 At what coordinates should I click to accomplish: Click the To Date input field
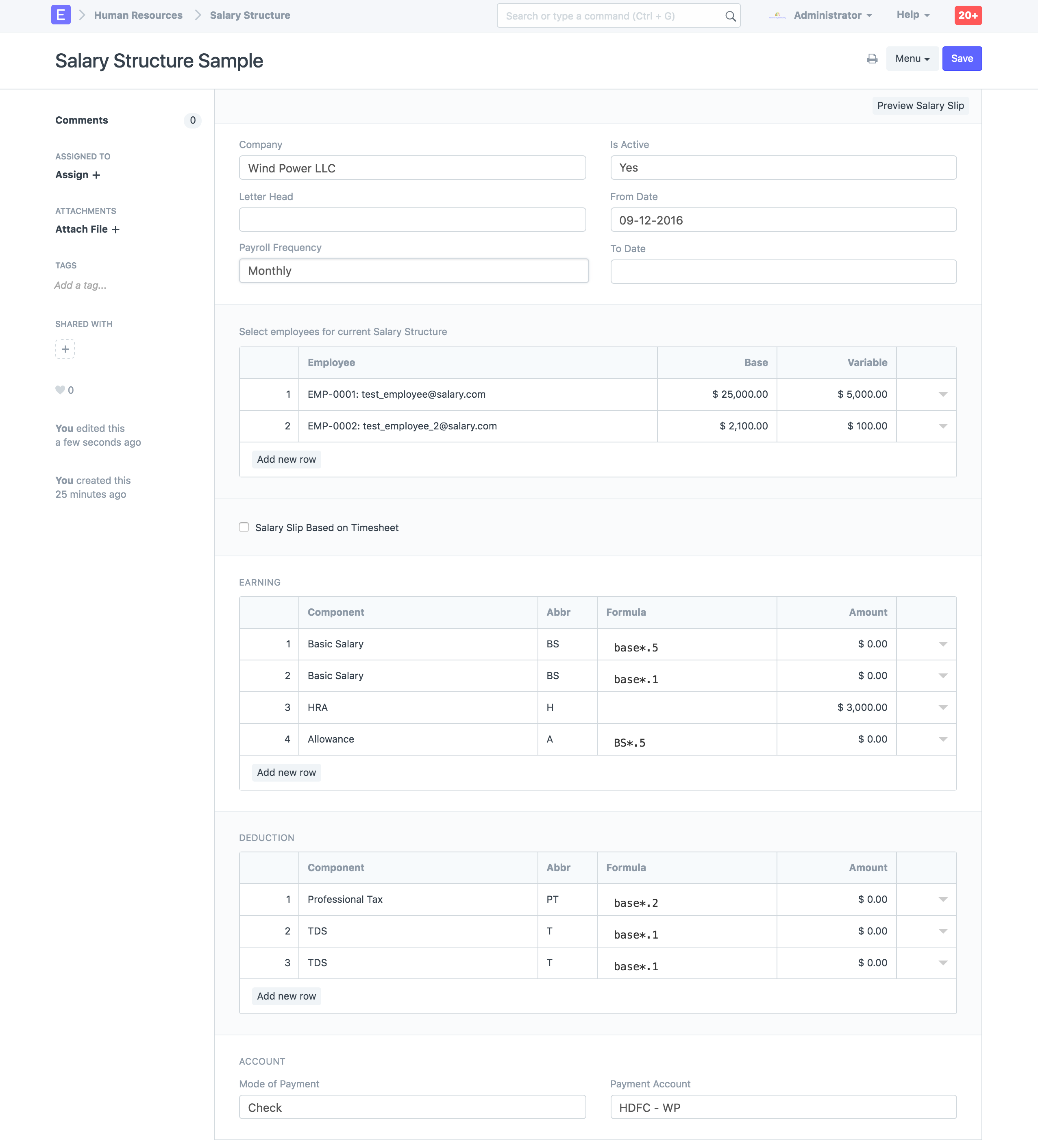coord(783,272)
